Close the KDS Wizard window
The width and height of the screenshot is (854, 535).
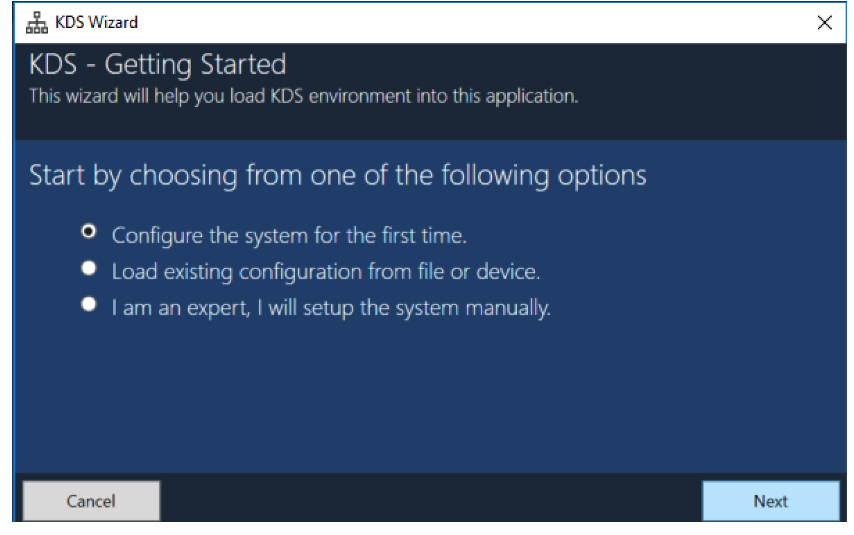click(x=824, y=22)
